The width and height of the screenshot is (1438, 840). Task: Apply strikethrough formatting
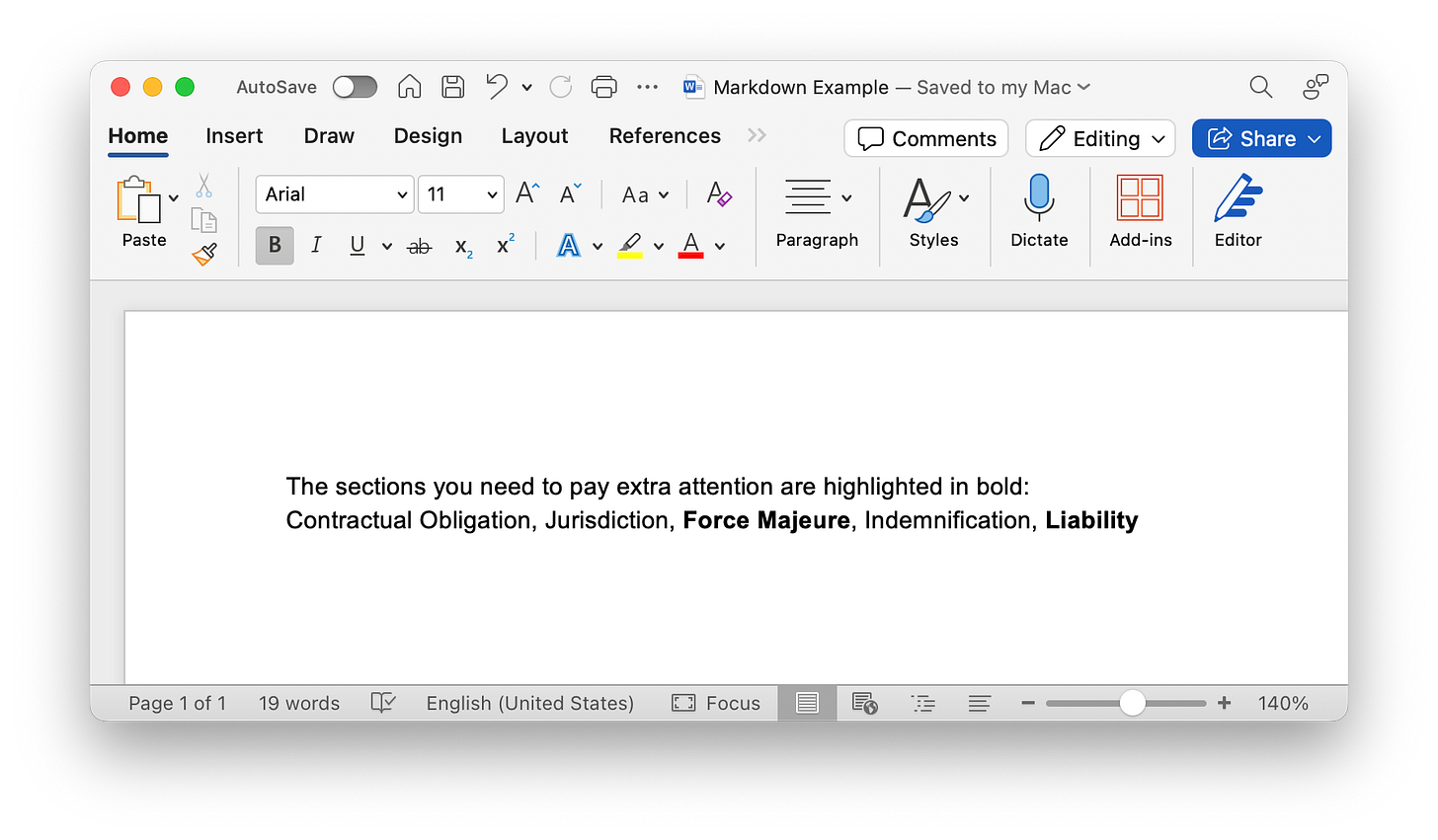[419, 246]
